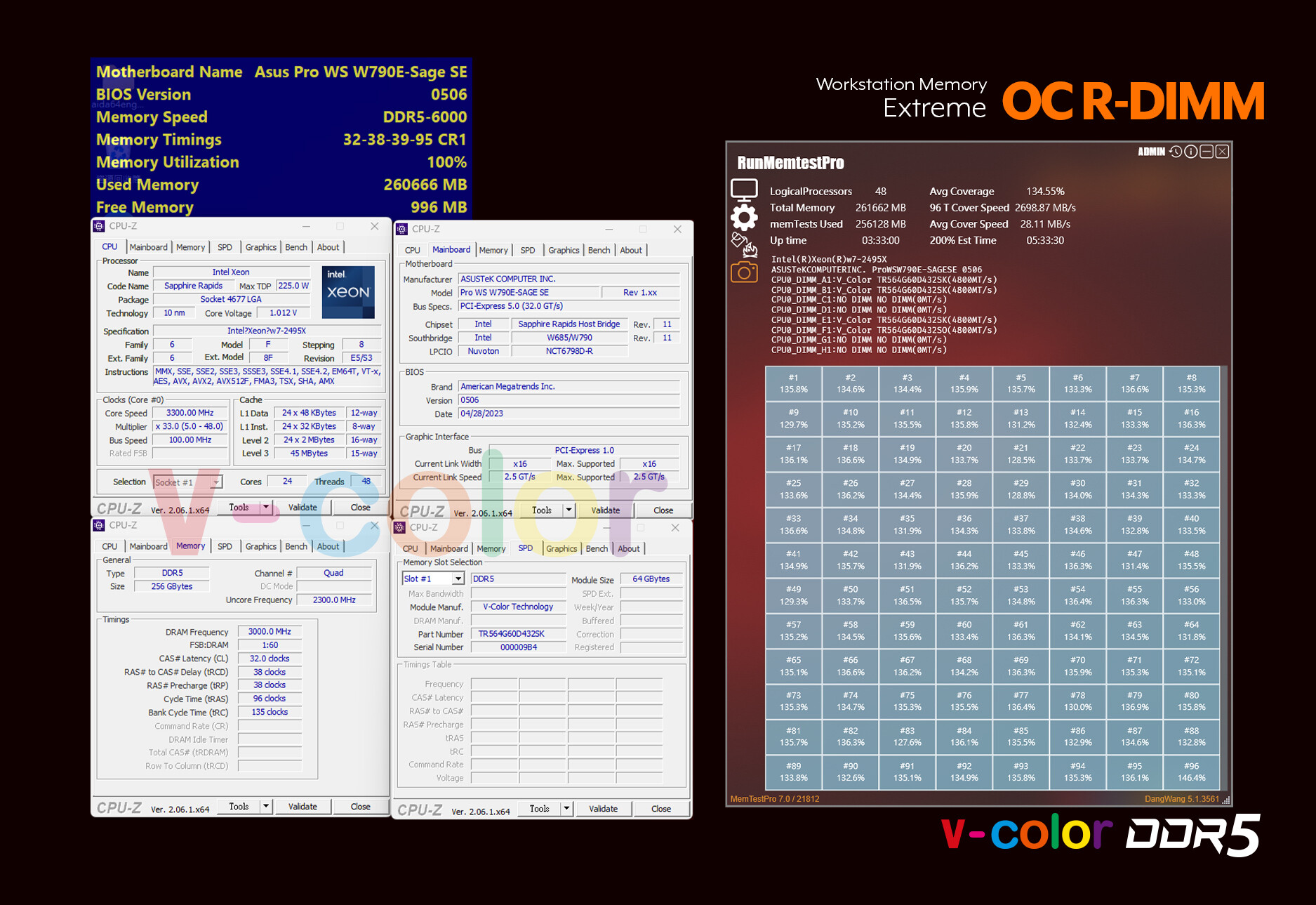Click CAS# Latency value 32.0 clocks
The height and width of the screenshot is (905, 1316).
(270, 659)
